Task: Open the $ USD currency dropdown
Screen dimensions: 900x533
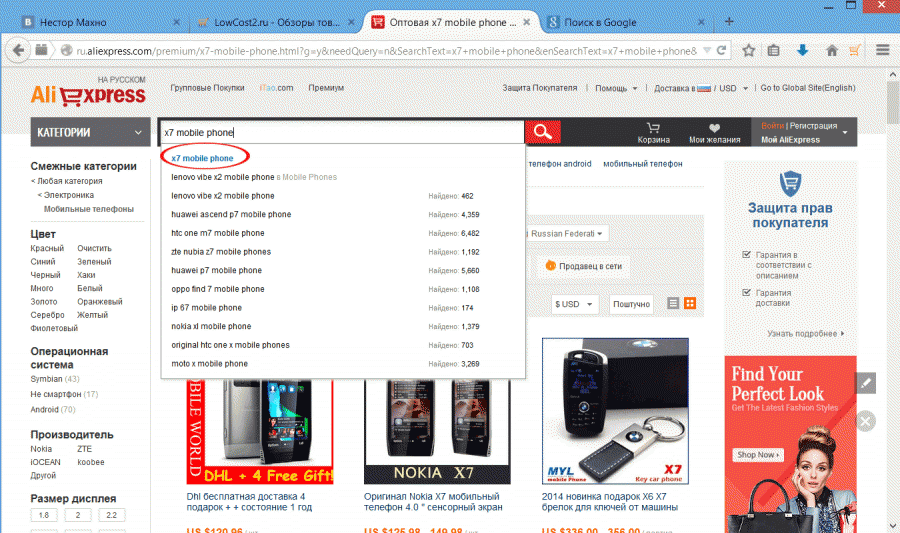Action: point(574,304)
